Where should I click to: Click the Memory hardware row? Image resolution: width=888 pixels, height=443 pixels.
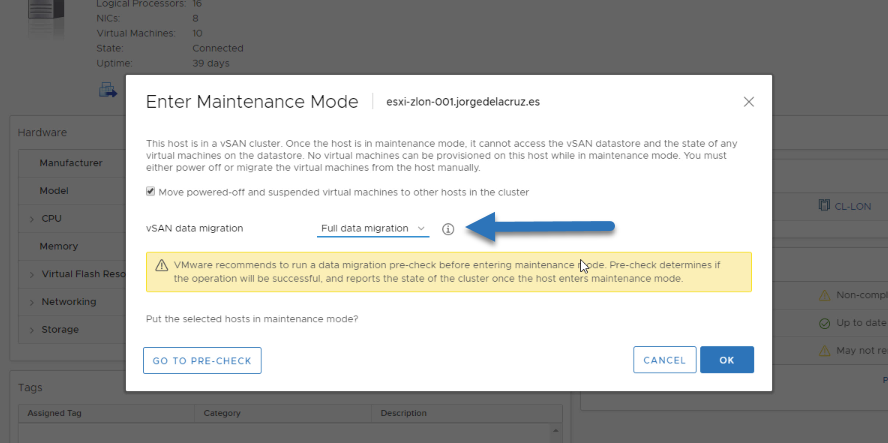tap(72, 246)
